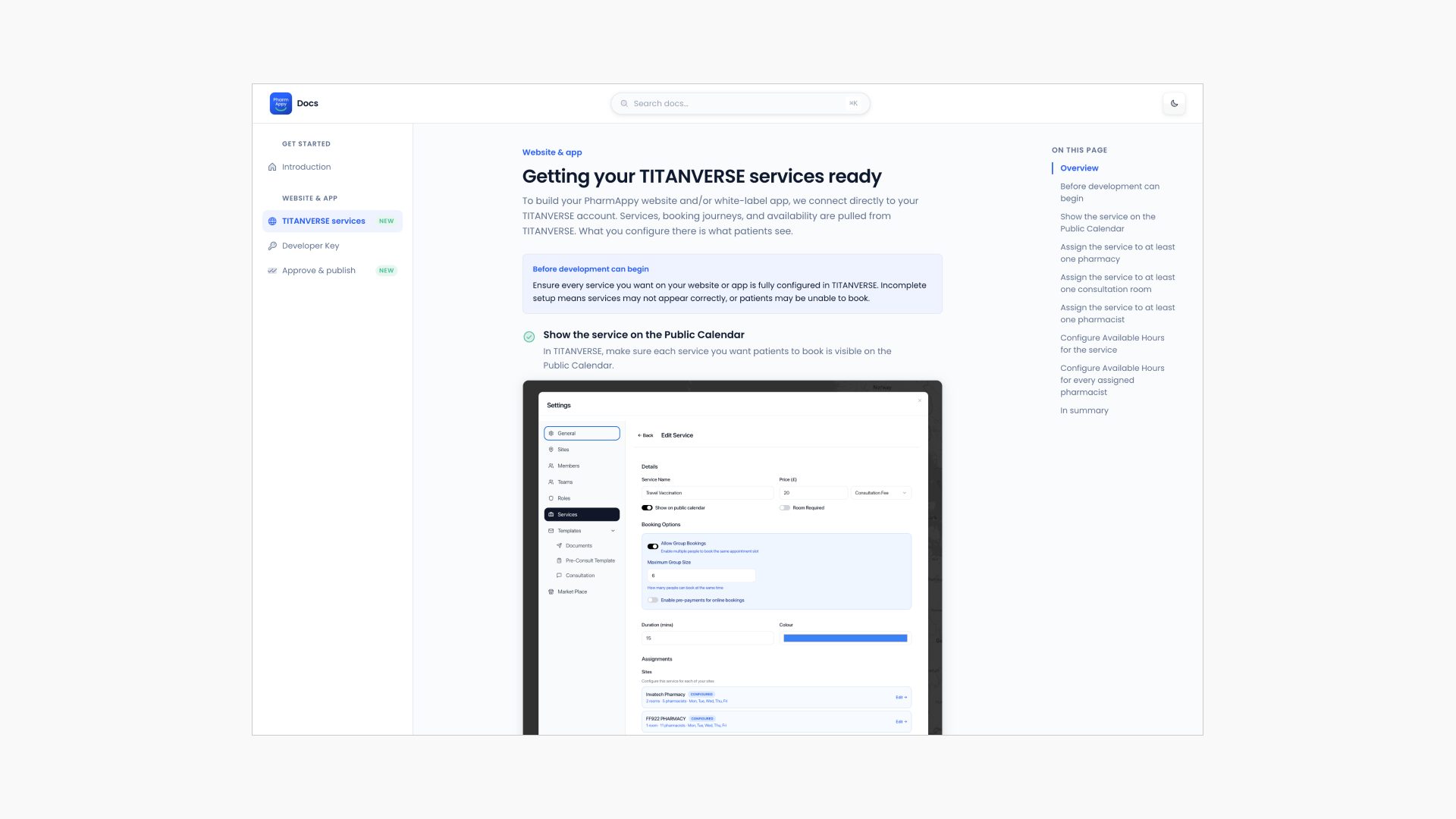Jump to 'In summary' section link
The width and height of the screenshot is (1456, 819).
coord(1084,411)
